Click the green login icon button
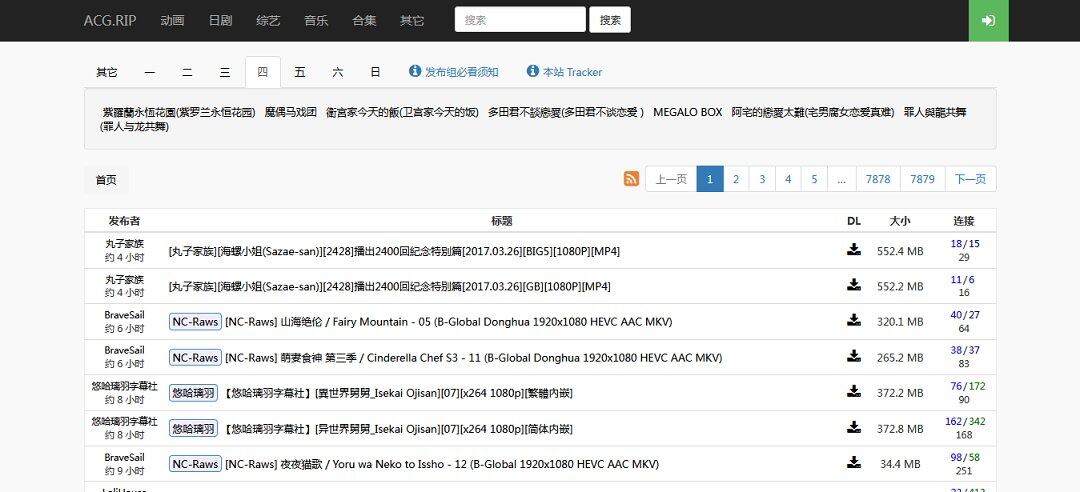This screenshot has width=1080, height=492. point(988,21)
